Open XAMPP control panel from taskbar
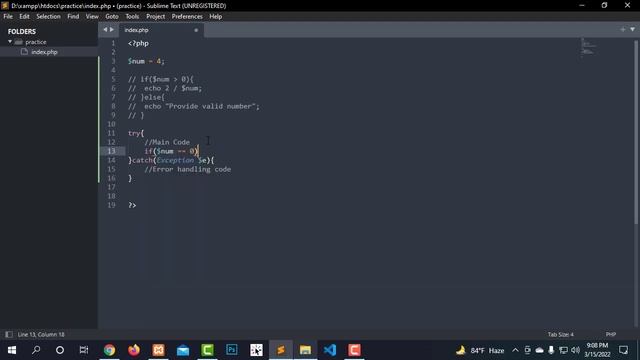This screenshot has width=640, height=360. pyautogui.click(x=158, y=350)
